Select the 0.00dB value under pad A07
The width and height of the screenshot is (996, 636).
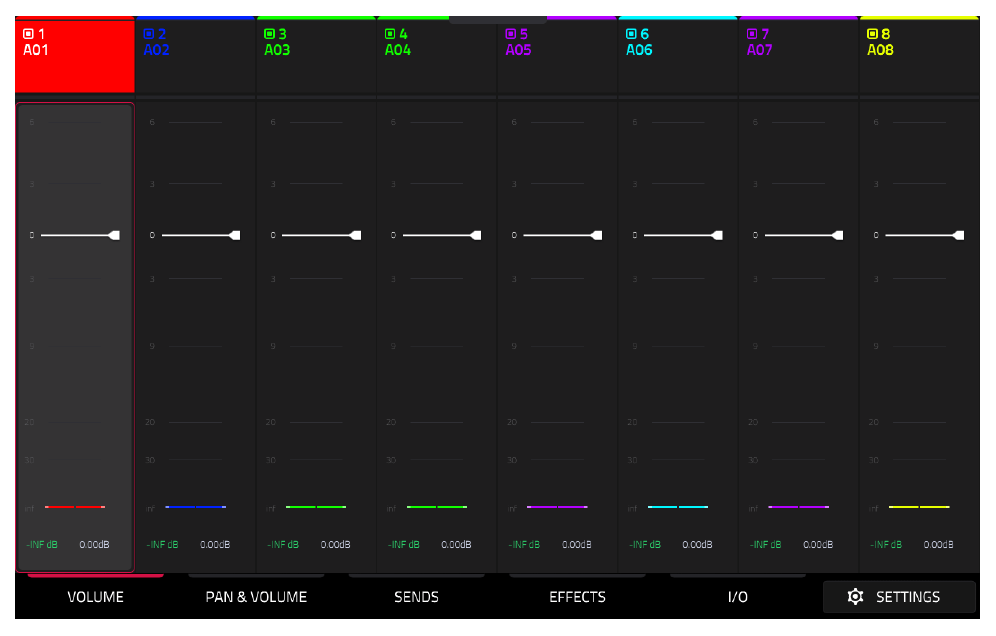[x=818, y=545]
